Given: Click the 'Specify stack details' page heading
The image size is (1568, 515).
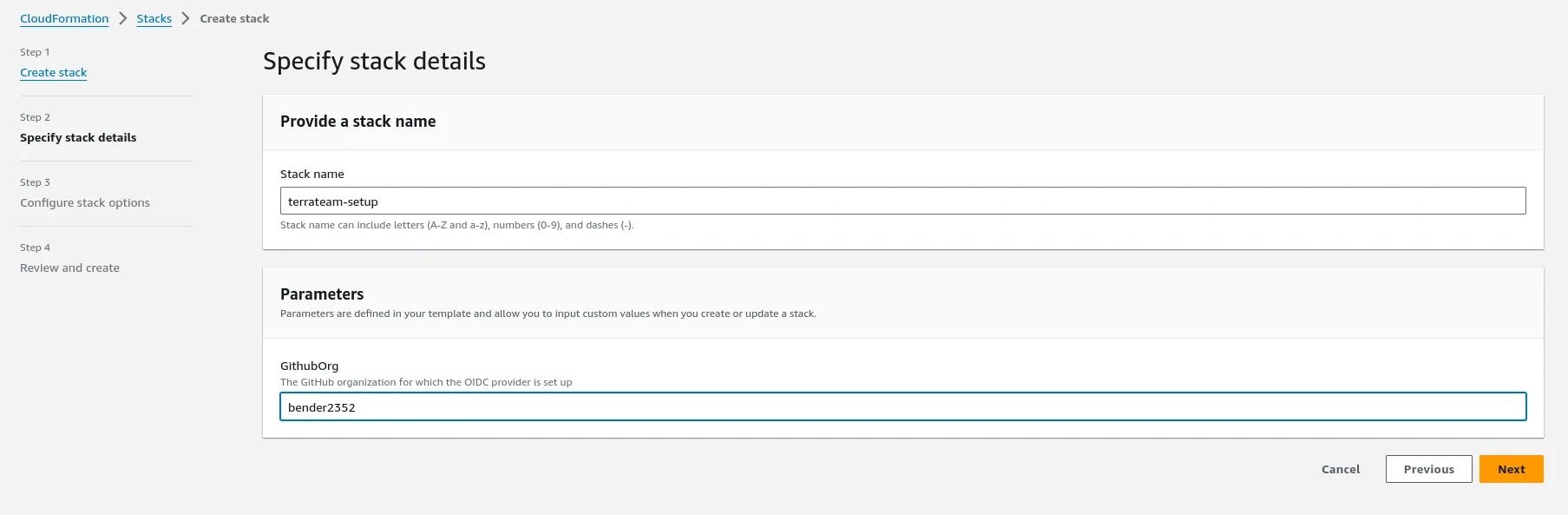Looking at the screenshot, I should click(374, 62).
